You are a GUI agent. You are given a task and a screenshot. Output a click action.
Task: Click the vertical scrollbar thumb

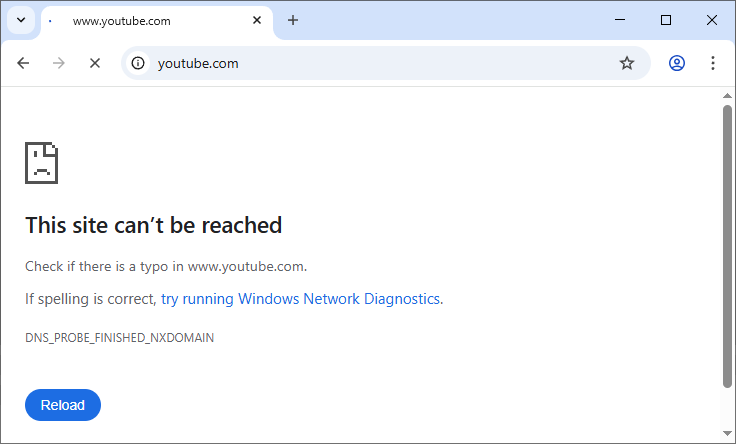click(x=727, y=245)
